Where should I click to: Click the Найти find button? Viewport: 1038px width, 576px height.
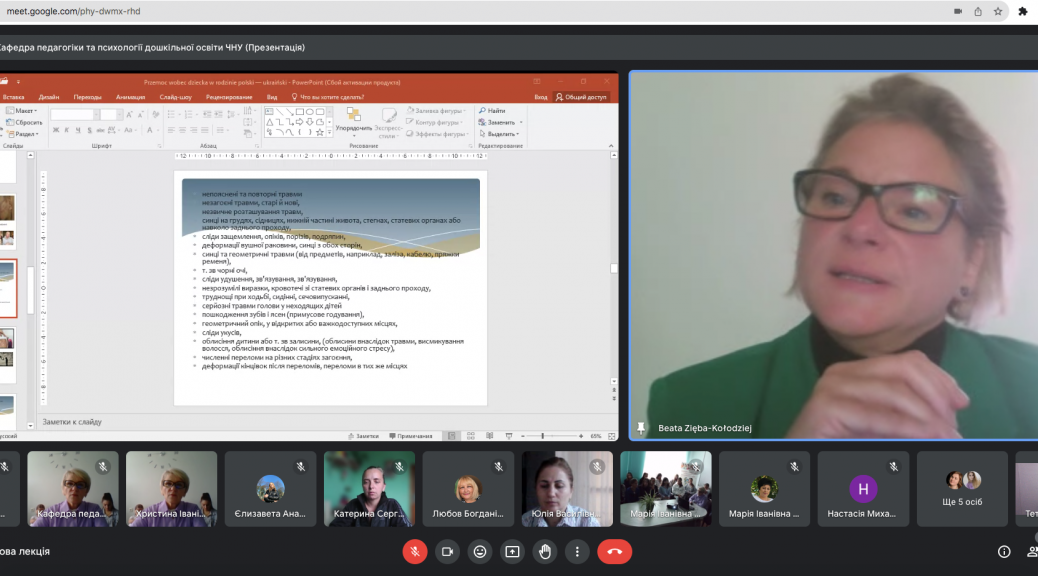click(492, 111)
